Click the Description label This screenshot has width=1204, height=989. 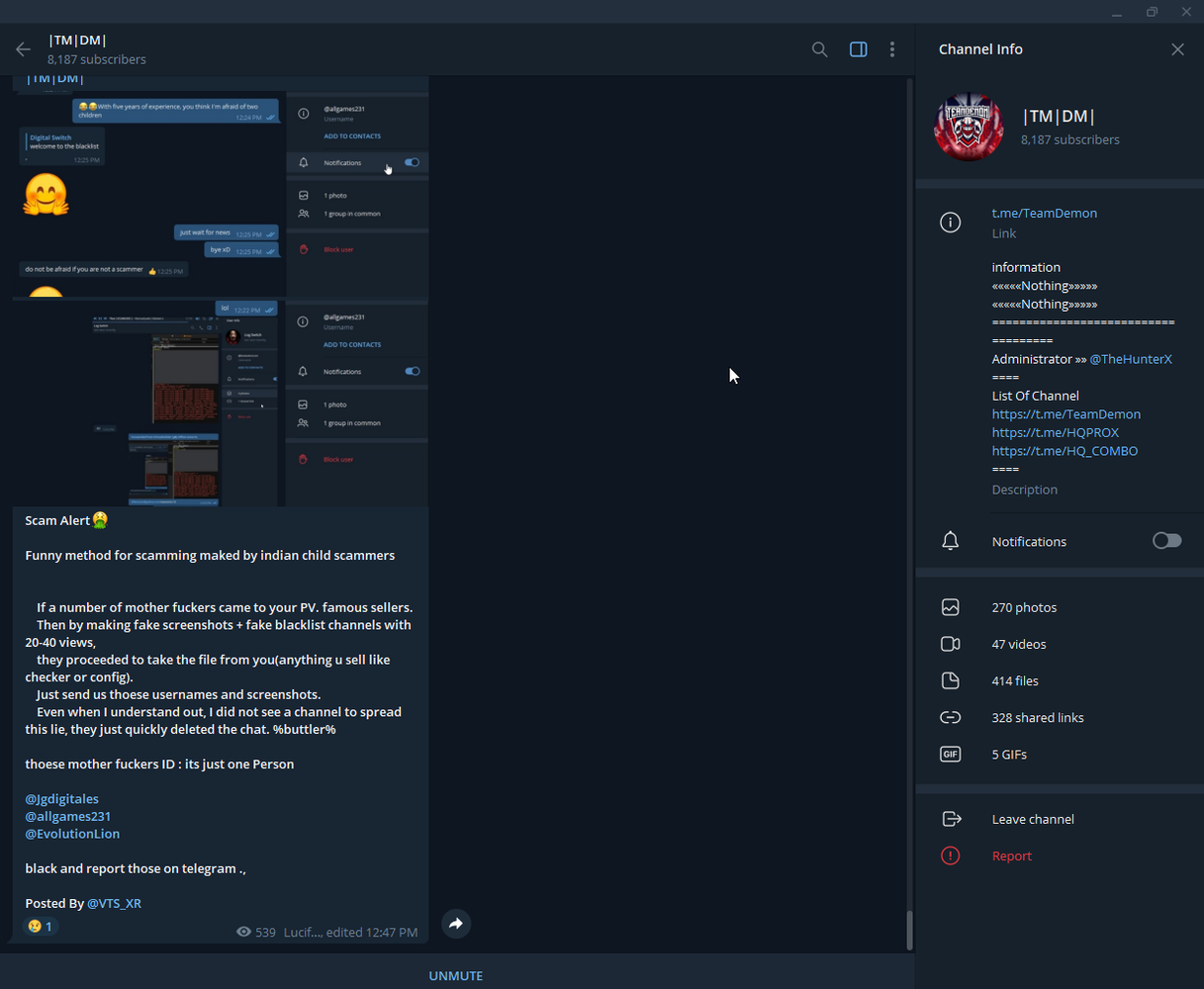[x=1025, y=490]
